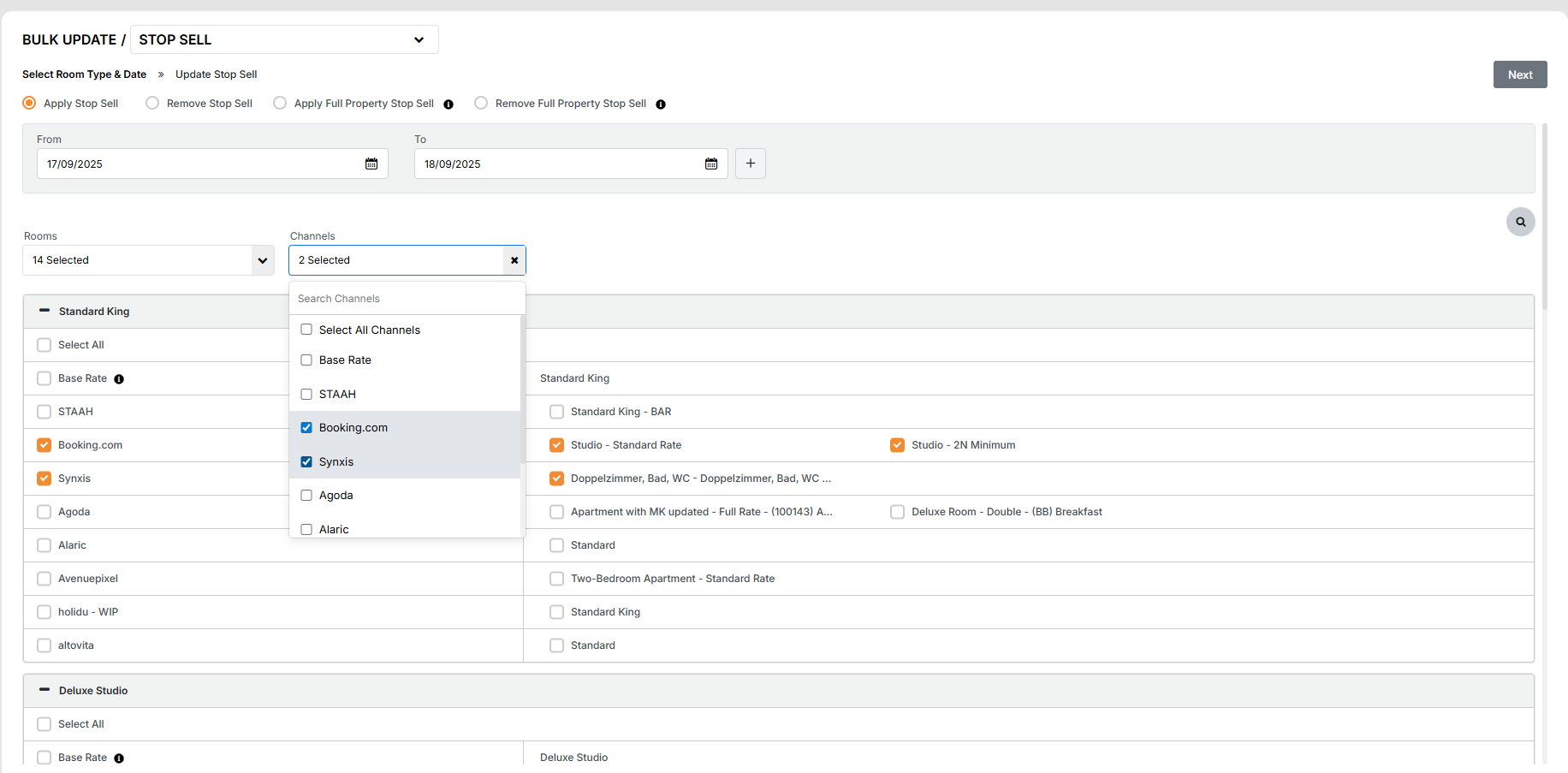Open the From date calendar picker
The height and width of the screenshot is (773, 1568).
371,164
